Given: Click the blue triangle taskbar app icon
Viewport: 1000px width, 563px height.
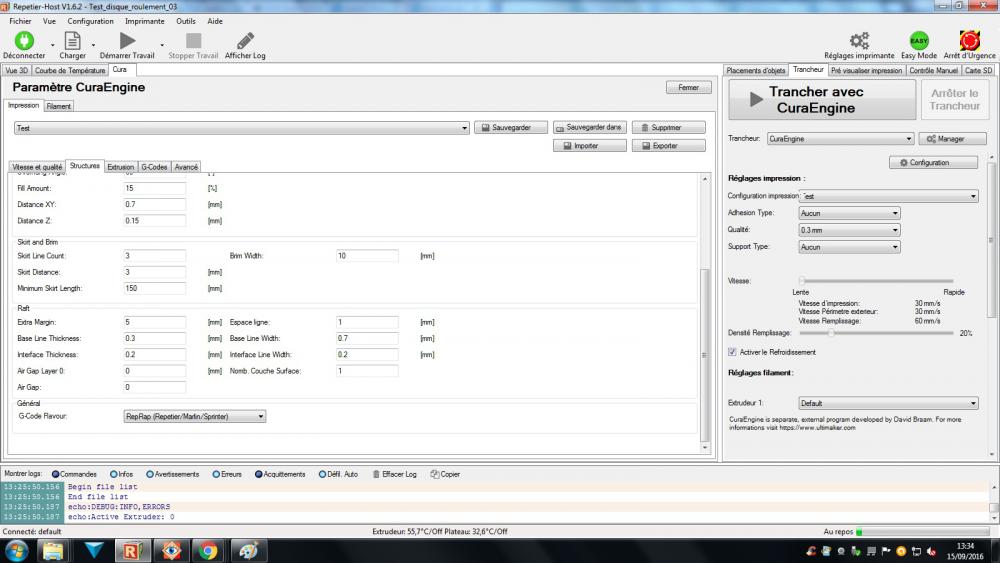Looking at the screenshot, I should (x=94, y=550).
